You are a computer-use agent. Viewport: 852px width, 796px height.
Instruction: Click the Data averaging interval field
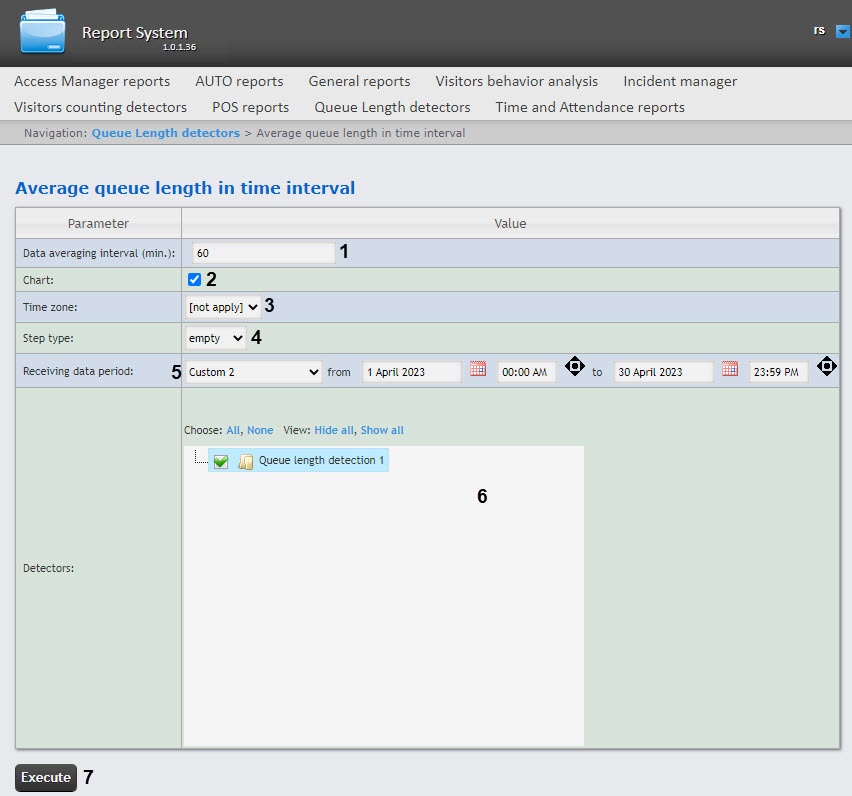[263, 253]
